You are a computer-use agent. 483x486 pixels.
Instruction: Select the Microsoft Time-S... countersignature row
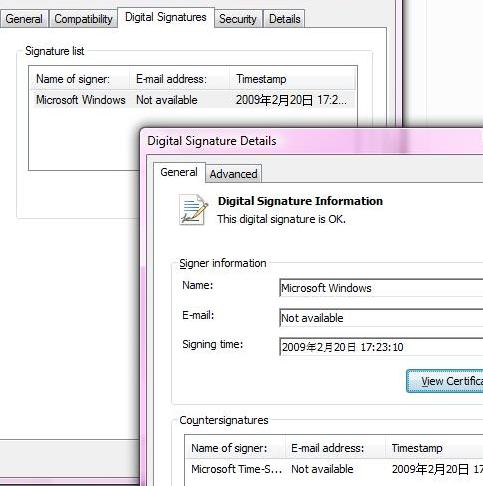click(x=334, y=469)
